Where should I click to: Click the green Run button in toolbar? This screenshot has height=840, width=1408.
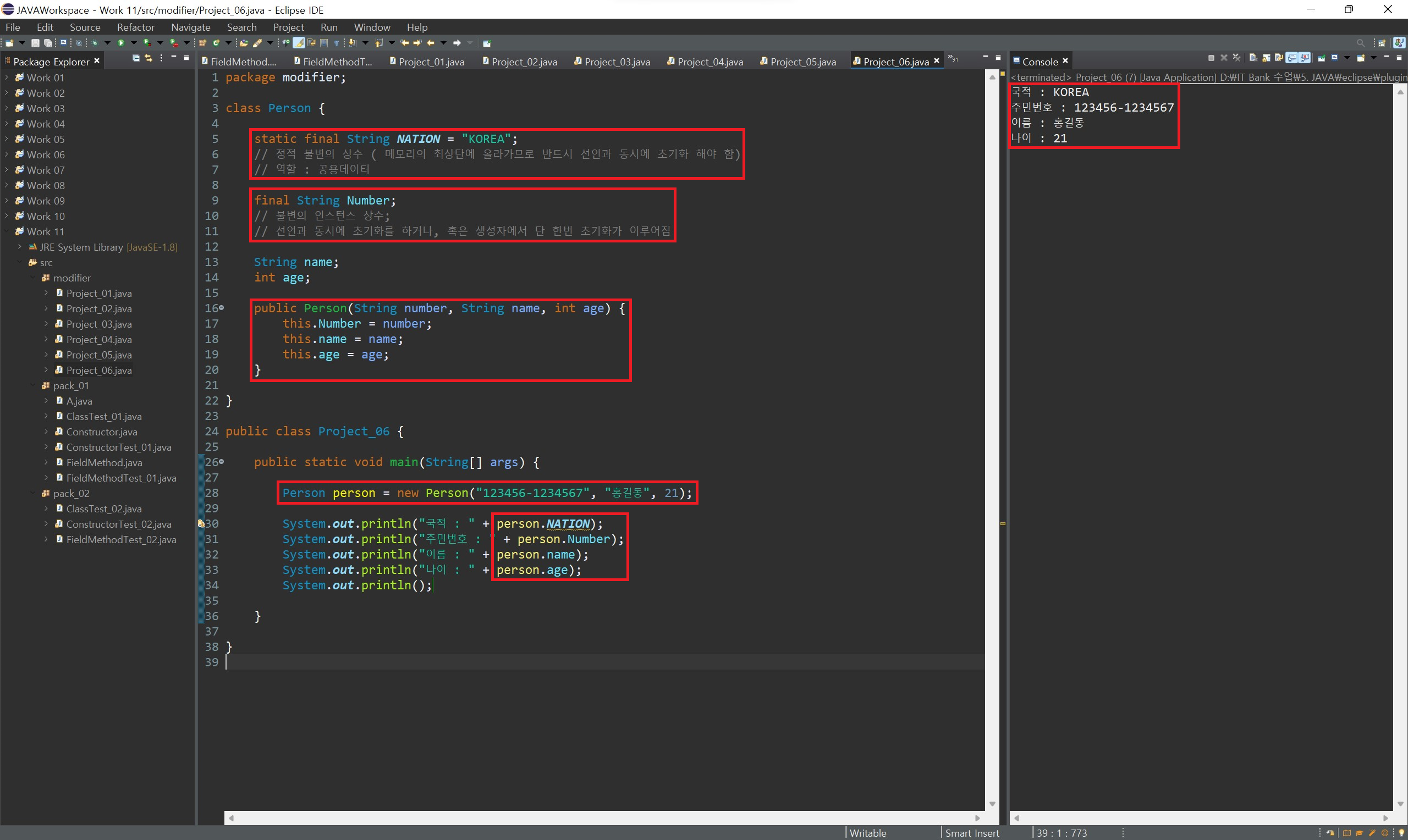[120, 43]
